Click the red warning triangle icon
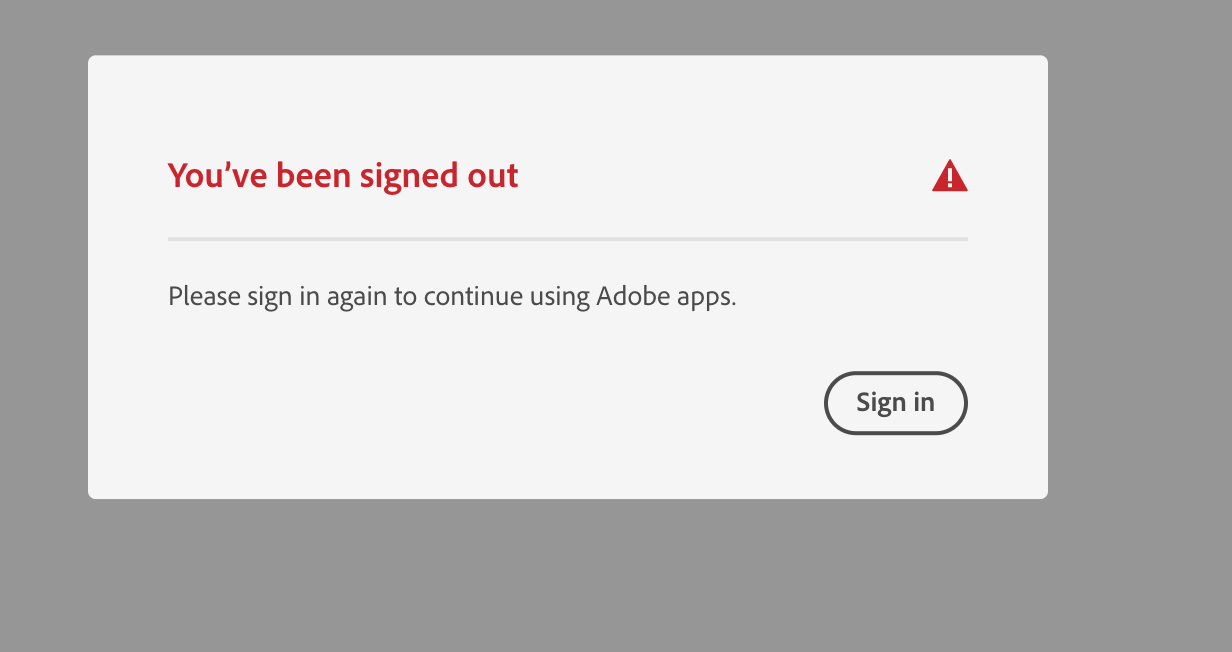 click(949, 177)
